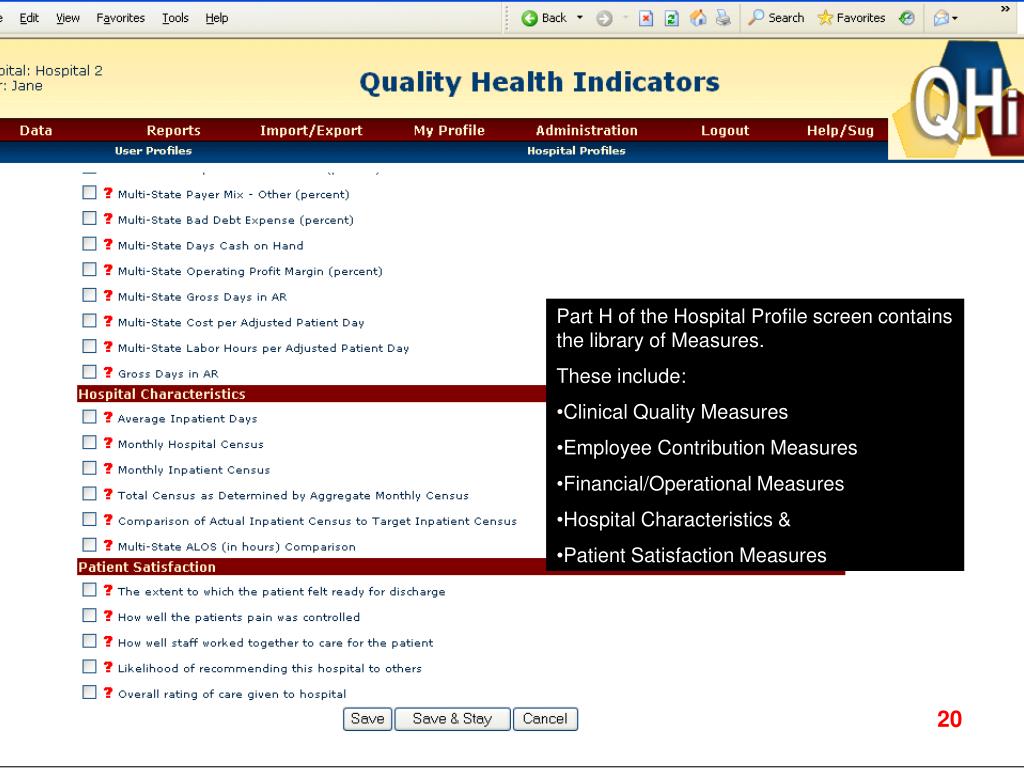The image size is (1024, 768).
Task: Select the Overall rating of care checkbox
Action: (x=89, y=692)
